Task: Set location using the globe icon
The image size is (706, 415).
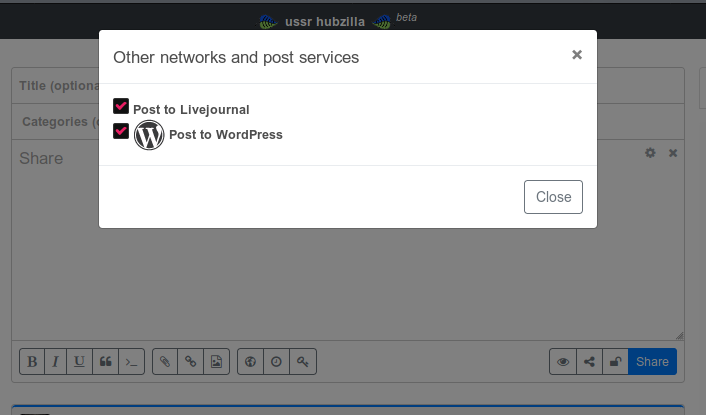Action: pyautogui.click(x=250, y=361)
